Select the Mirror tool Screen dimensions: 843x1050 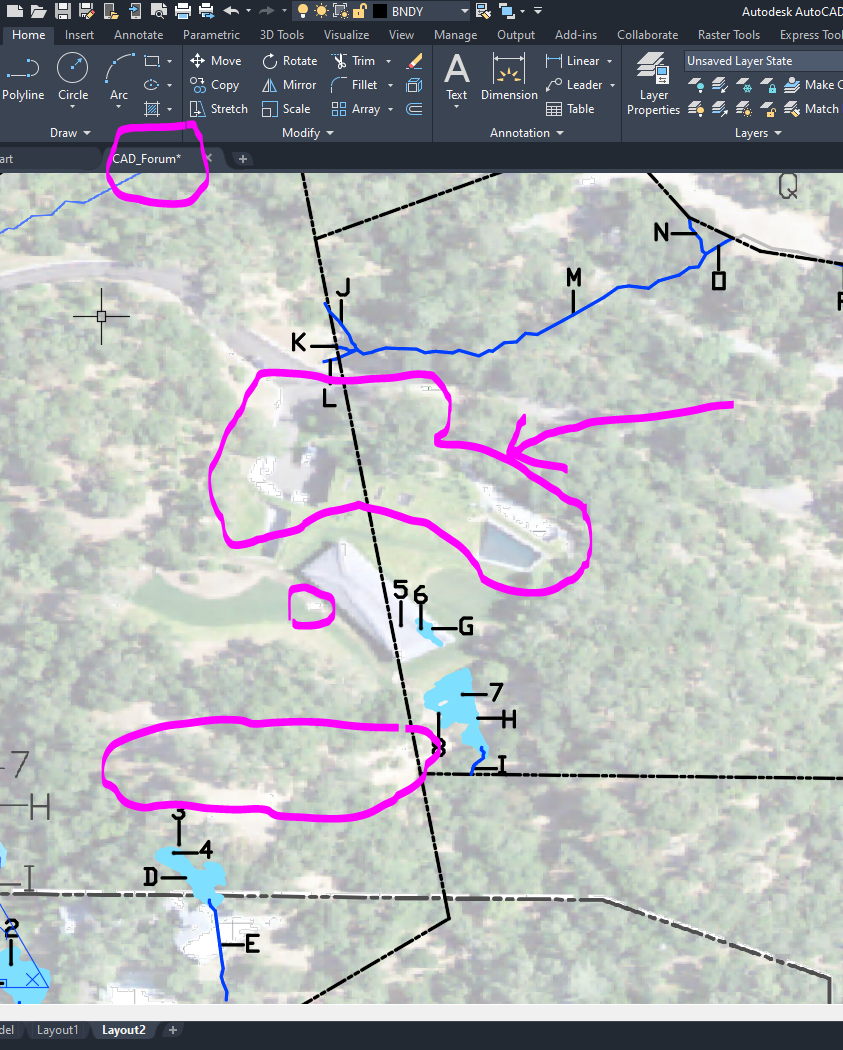[x=288, y=84]
